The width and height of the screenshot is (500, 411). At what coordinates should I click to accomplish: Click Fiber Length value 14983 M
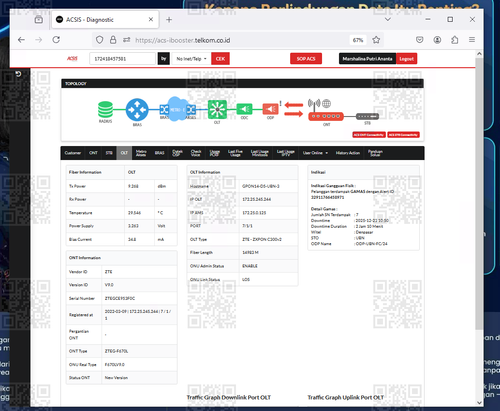point(250,253)
